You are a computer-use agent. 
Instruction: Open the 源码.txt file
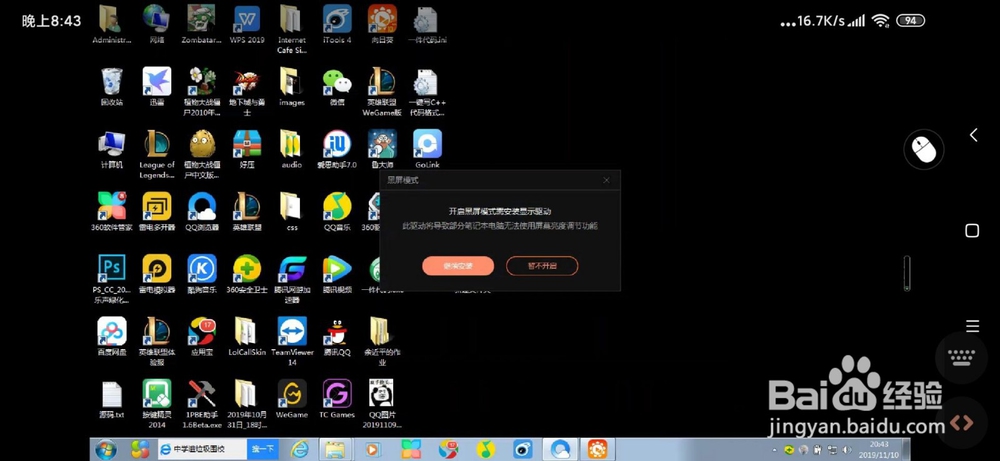tap(112, 399)
